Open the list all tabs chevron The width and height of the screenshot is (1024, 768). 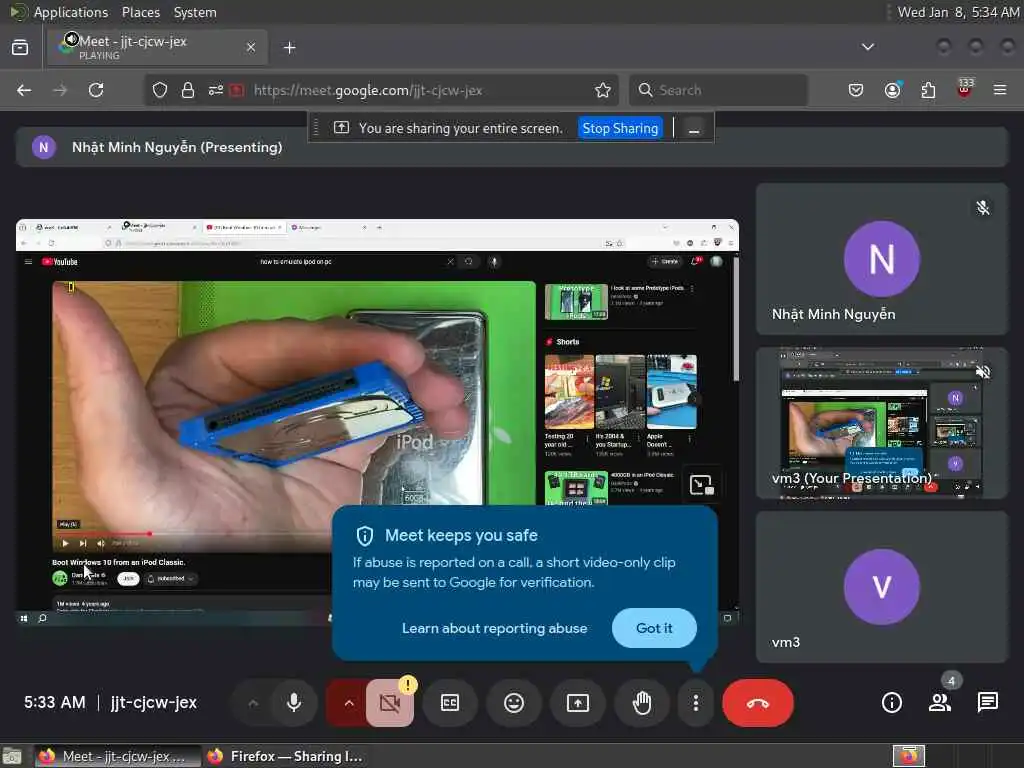[x=868, y=47]
